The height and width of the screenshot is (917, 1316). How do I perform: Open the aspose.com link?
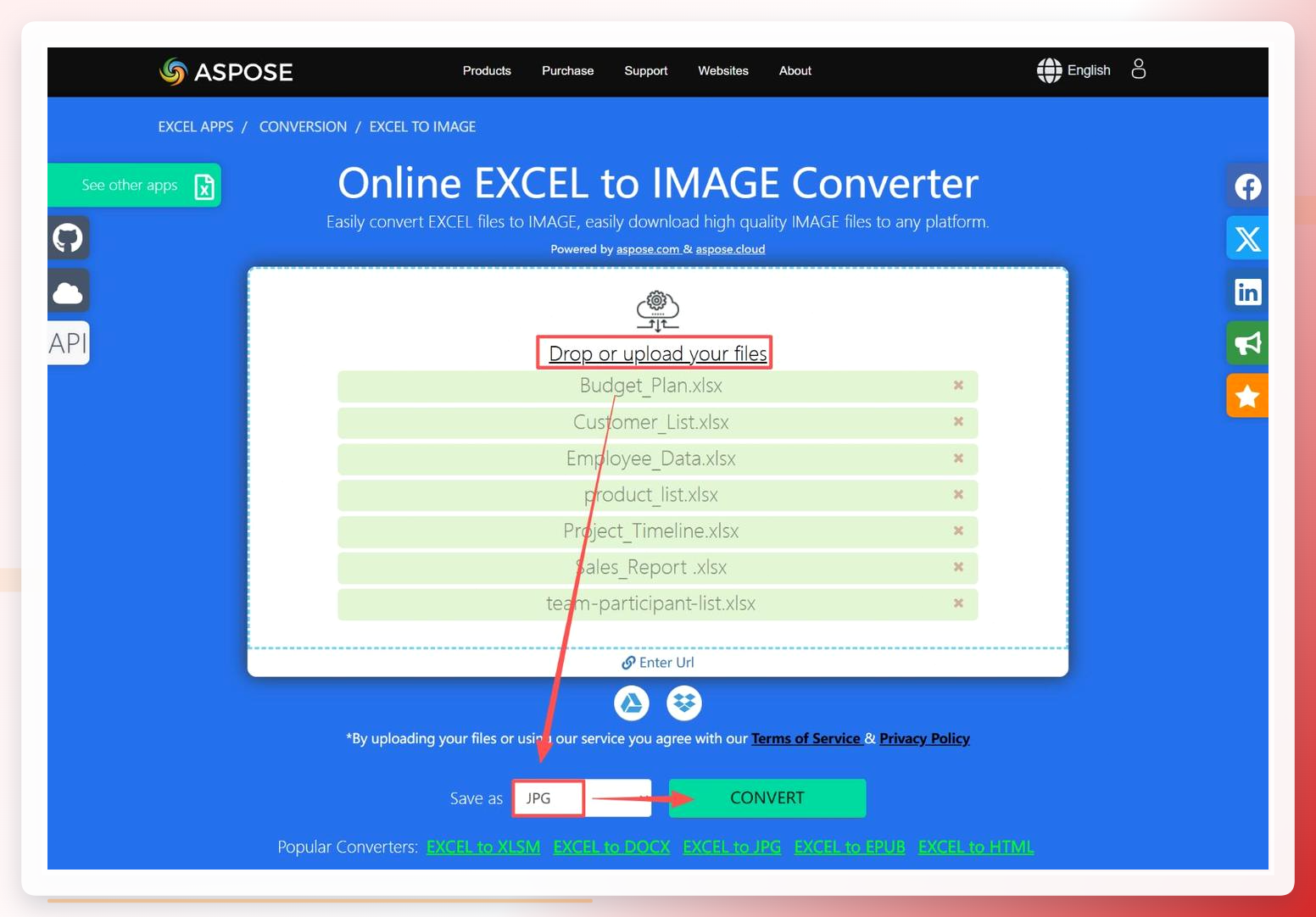[x=648, y=249]
